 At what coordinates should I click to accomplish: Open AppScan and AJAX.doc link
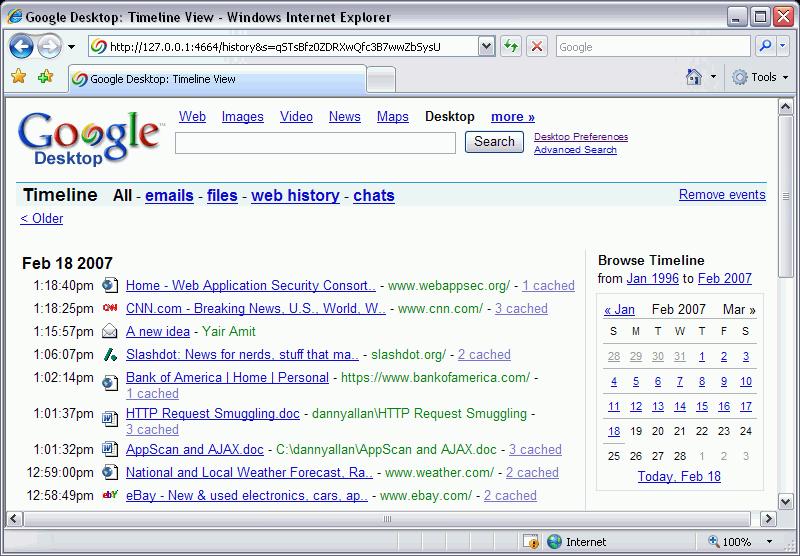[x=194, y=449]
